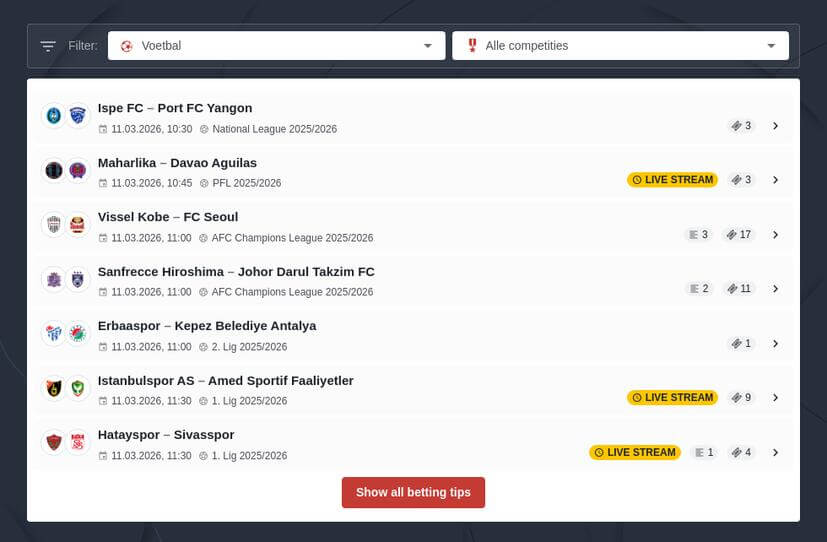This screenshot has width=827, height=542.
Task: Click the Erbaaspor team logo
Action: [x=53, y=334]
